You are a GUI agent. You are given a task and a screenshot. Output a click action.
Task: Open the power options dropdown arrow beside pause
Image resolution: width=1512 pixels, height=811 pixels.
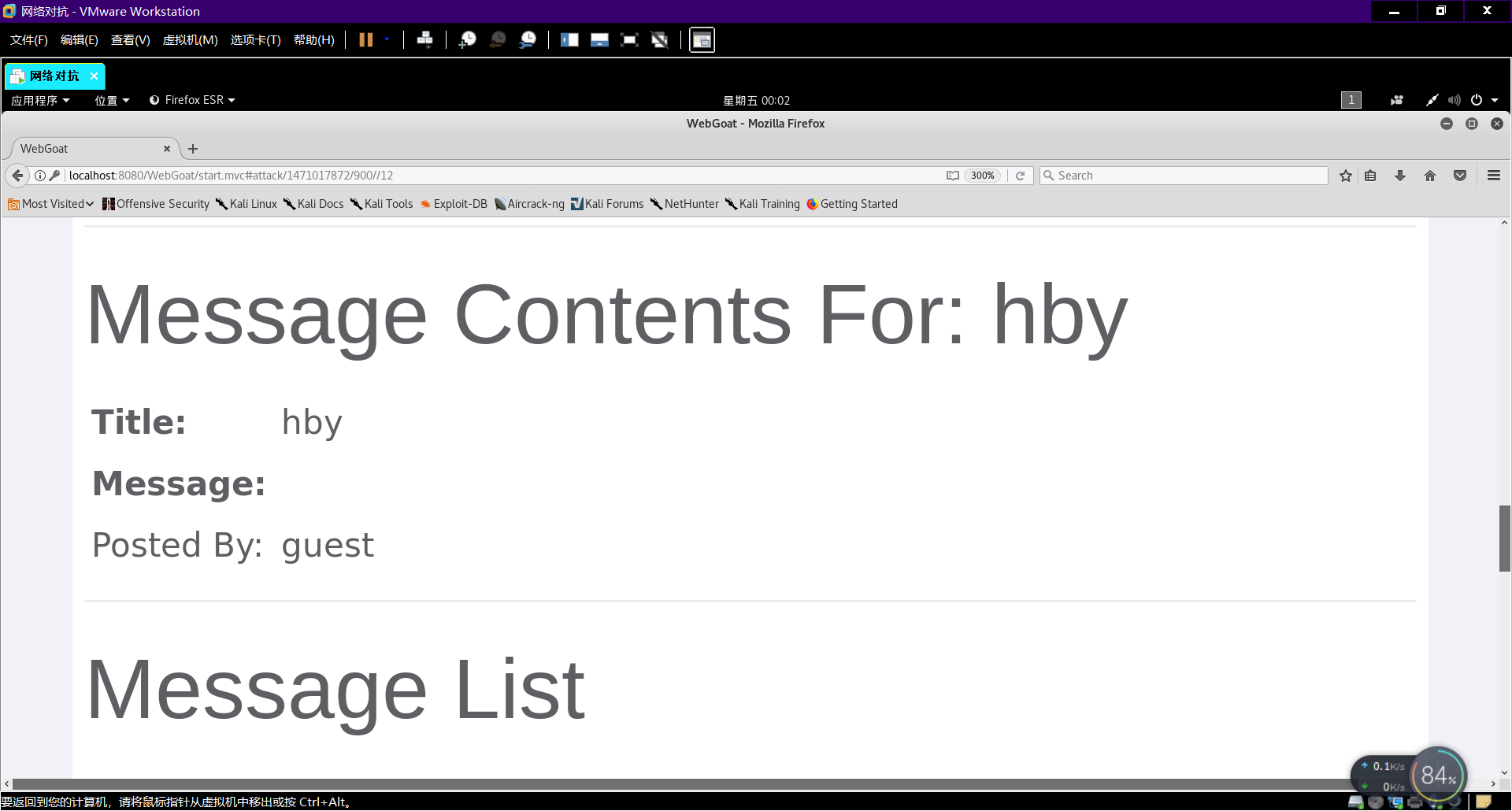click(387, 39)
